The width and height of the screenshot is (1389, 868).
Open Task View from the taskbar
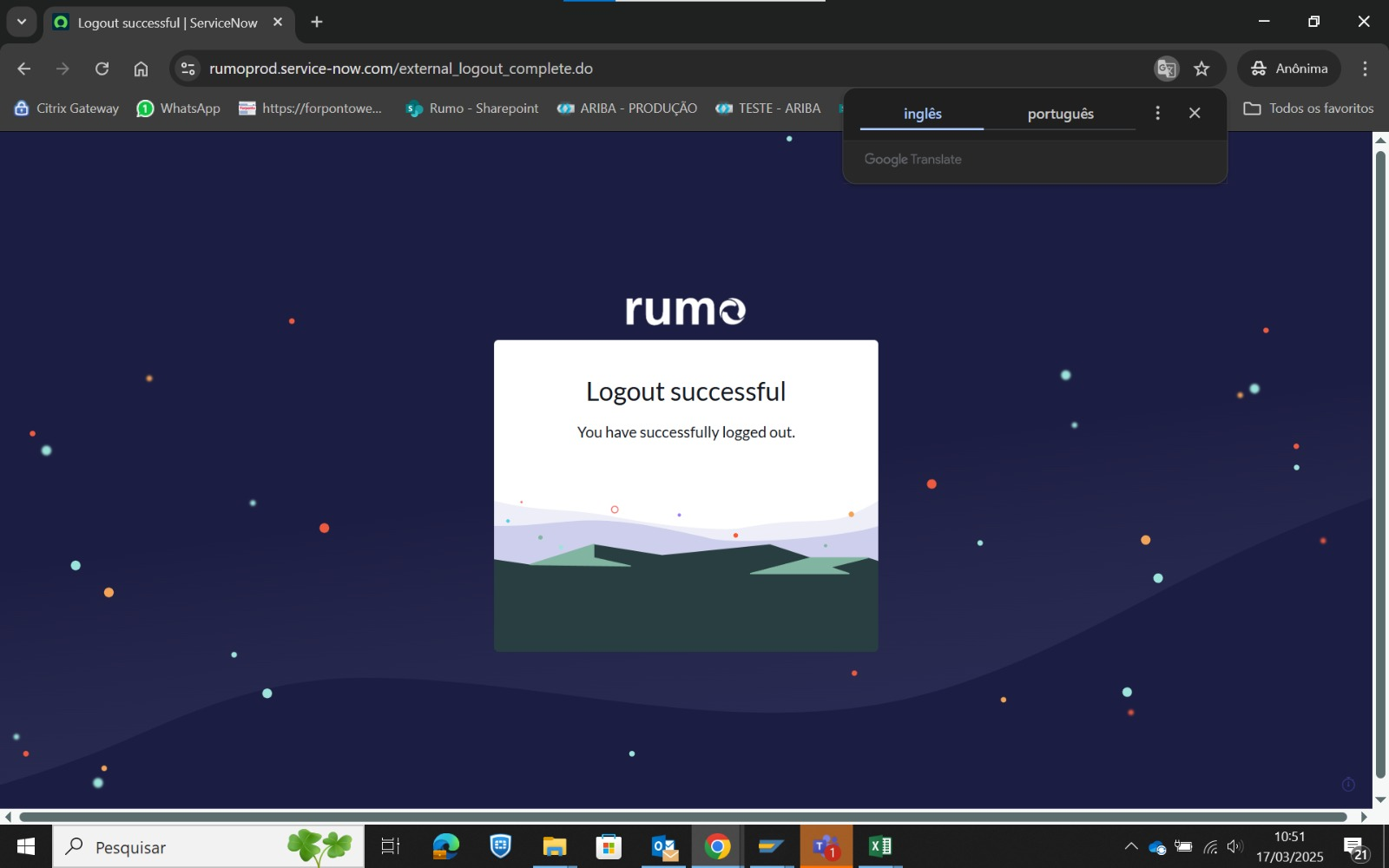pyautogui.click(x=391, y=846)
